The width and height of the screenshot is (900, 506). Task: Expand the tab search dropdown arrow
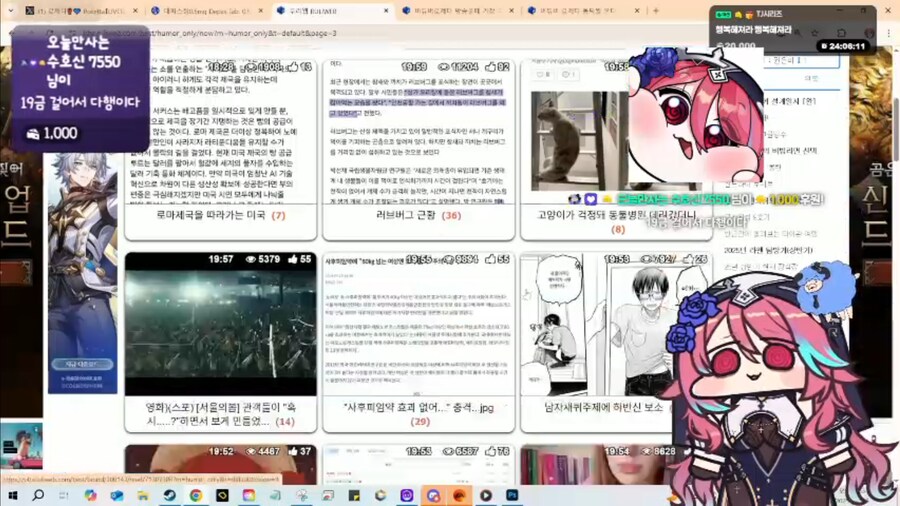click(11, 10)
